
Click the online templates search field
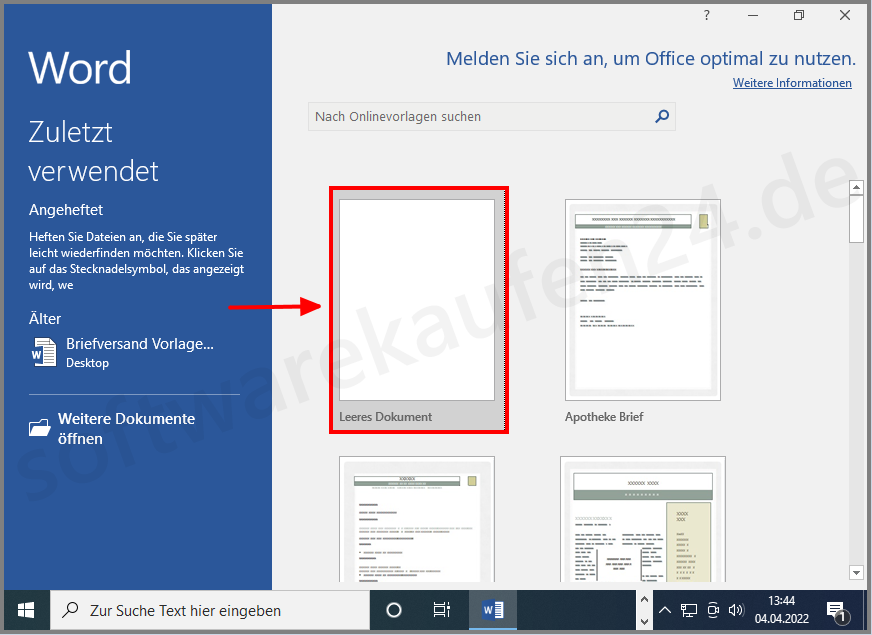click(480, 116)
